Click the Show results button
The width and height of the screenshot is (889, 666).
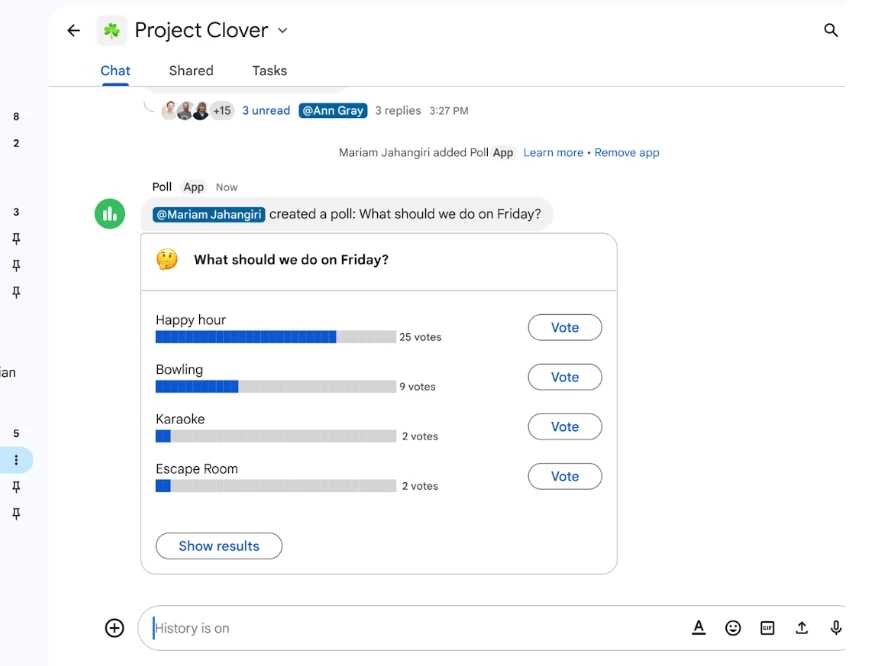218,546
